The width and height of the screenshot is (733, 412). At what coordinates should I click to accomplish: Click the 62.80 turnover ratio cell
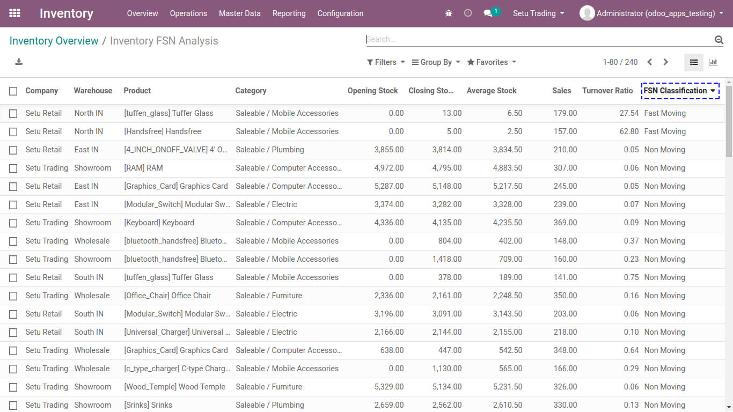629,131
